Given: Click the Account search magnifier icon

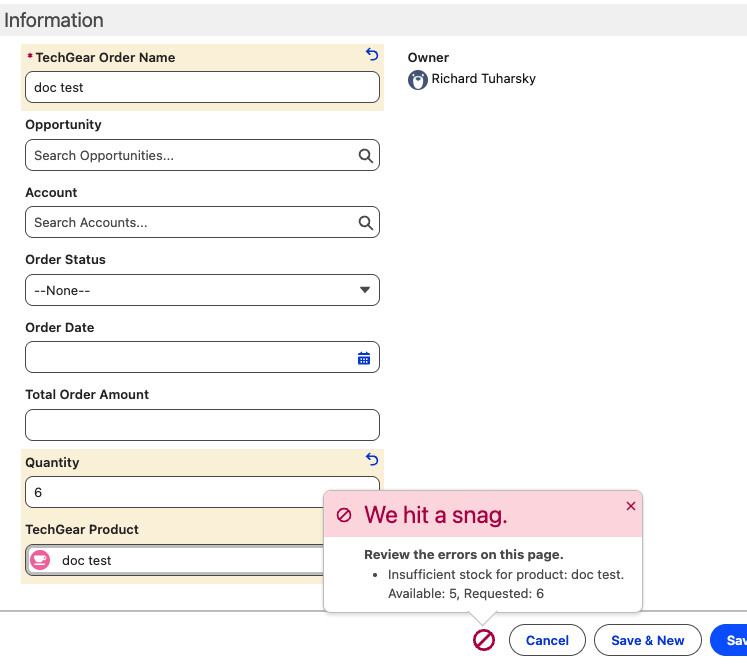Looking at the screenshot, I should 365,223.
